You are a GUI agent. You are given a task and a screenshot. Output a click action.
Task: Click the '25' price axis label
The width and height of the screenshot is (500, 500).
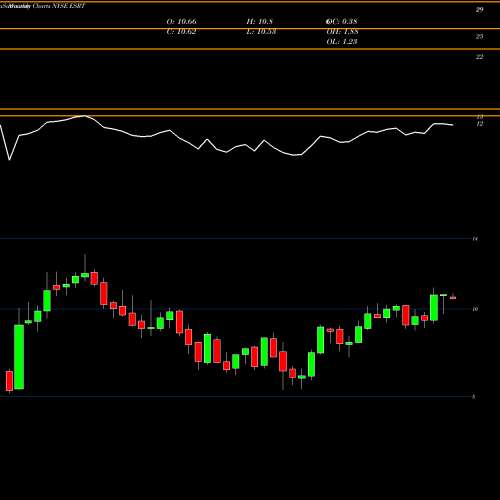[479, 36]
